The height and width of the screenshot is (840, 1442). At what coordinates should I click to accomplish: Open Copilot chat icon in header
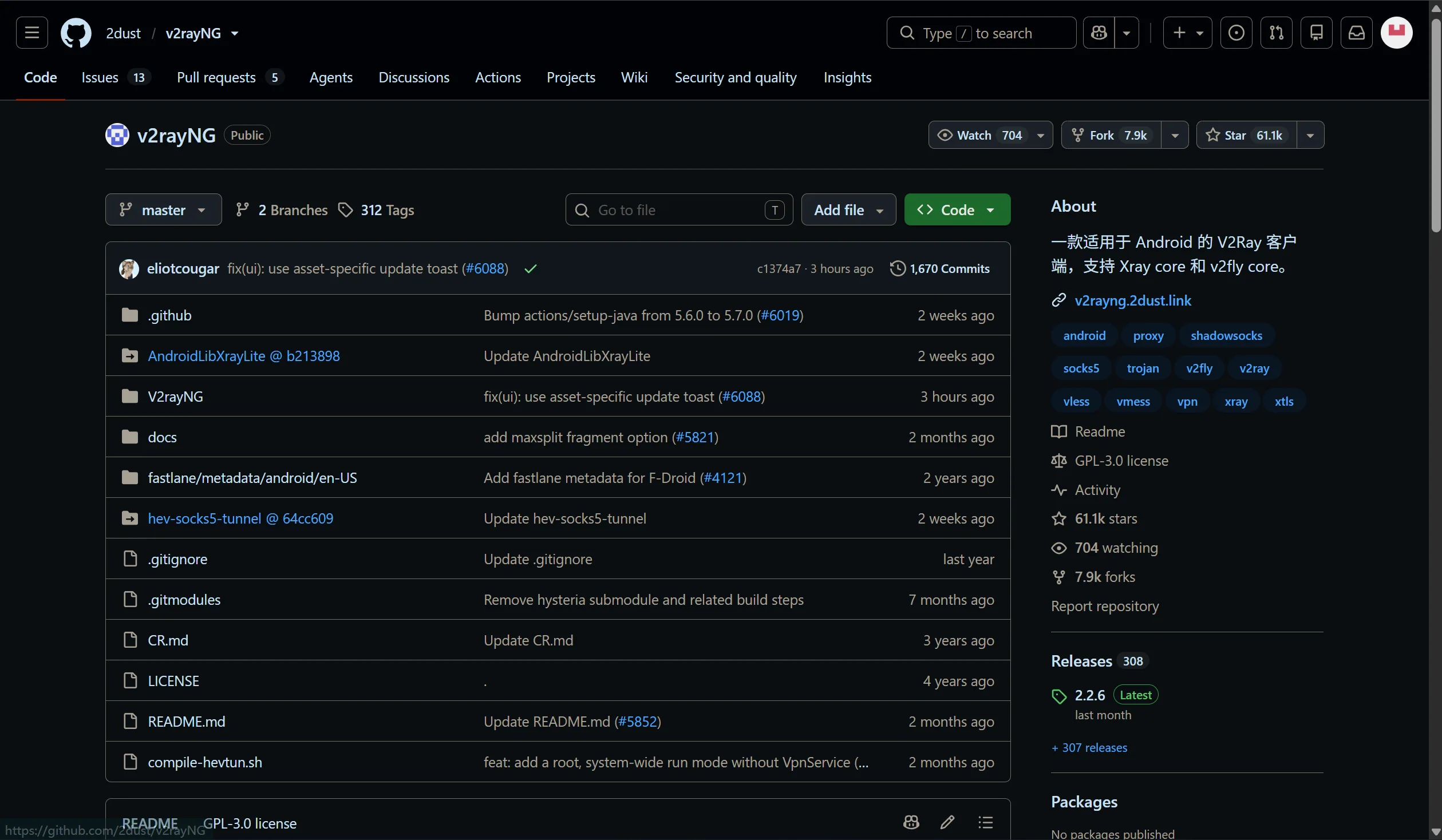(x=1099, y=33)
